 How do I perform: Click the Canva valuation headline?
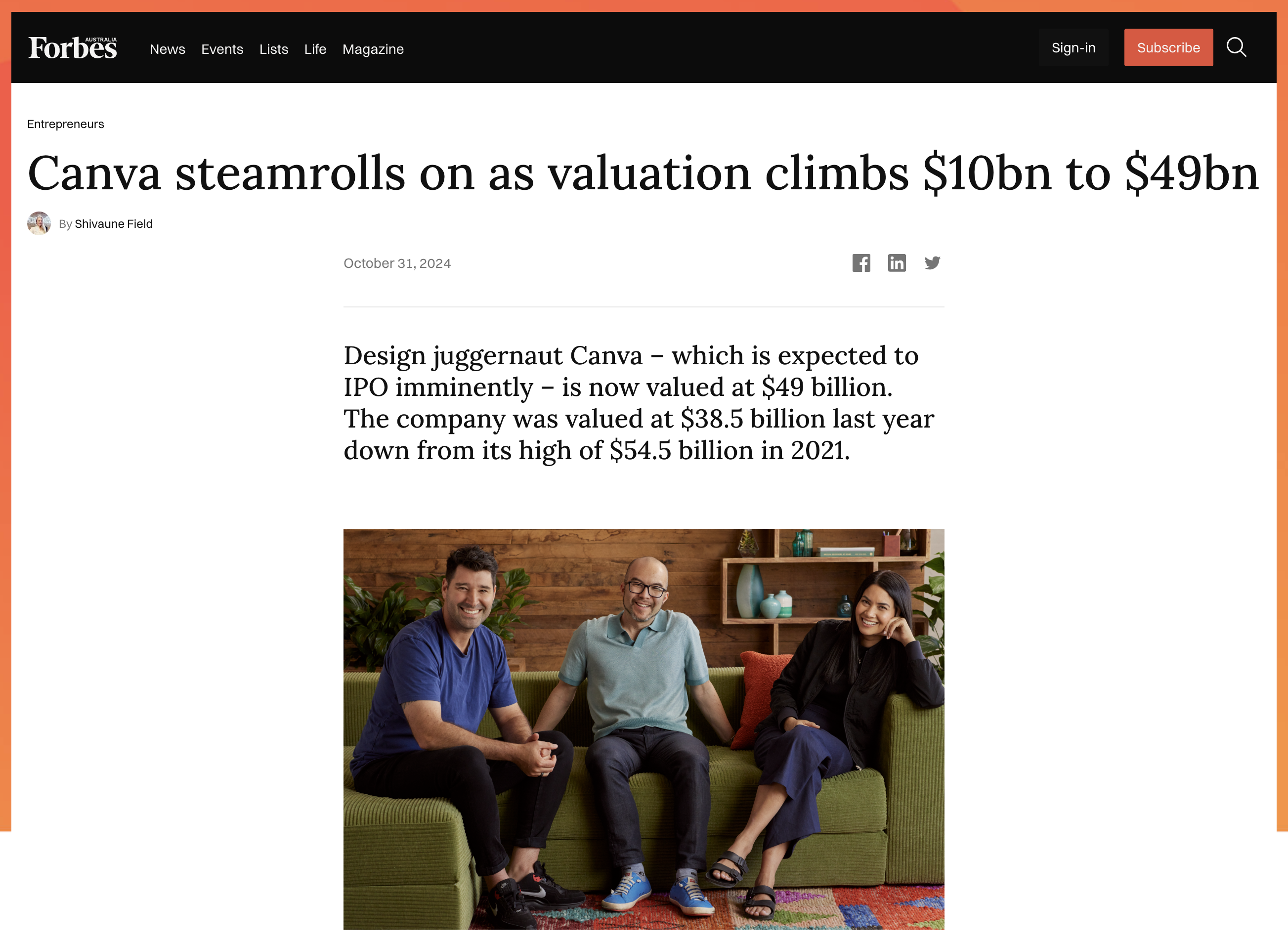point(643,173)
